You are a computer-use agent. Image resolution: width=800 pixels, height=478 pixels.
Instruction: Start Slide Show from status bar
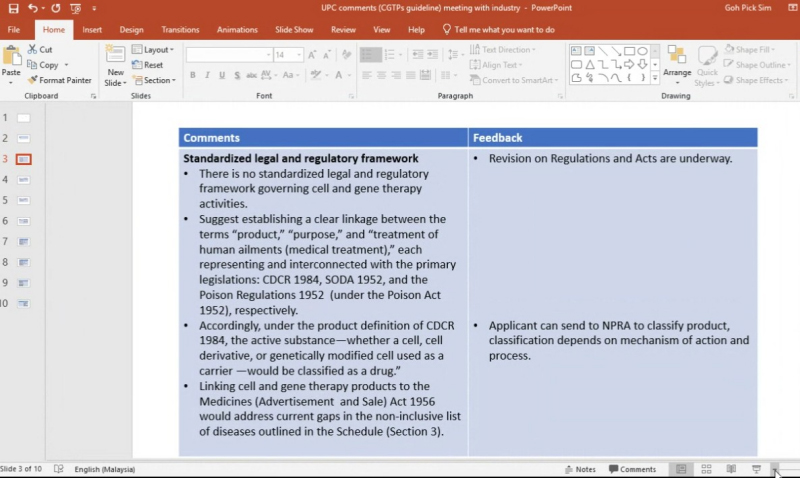coord(756,469)
